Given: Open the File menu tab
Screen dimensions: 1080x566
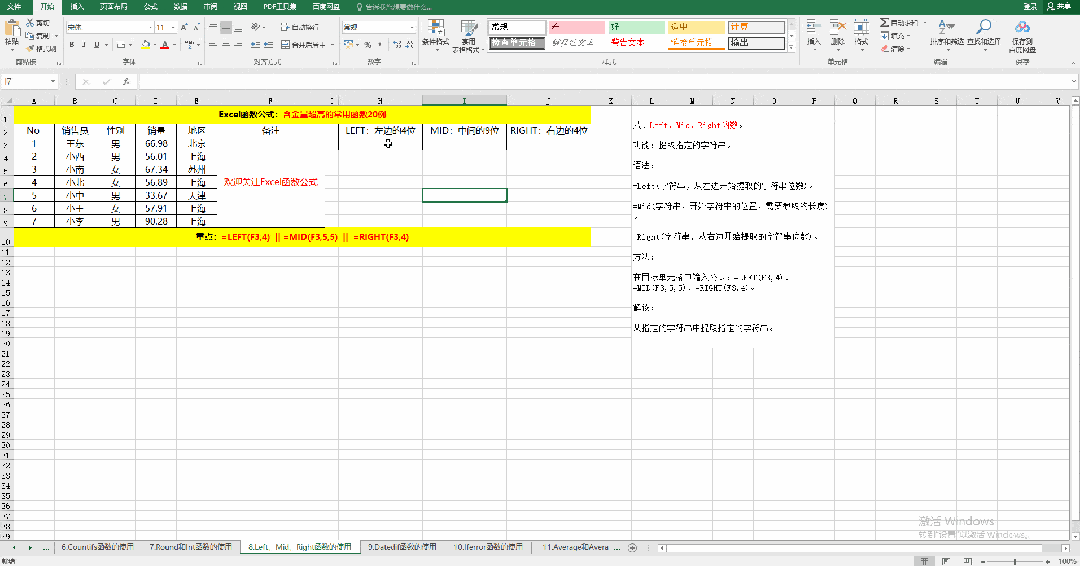Looking at the screenshot, I should click(x=14, y=6).
